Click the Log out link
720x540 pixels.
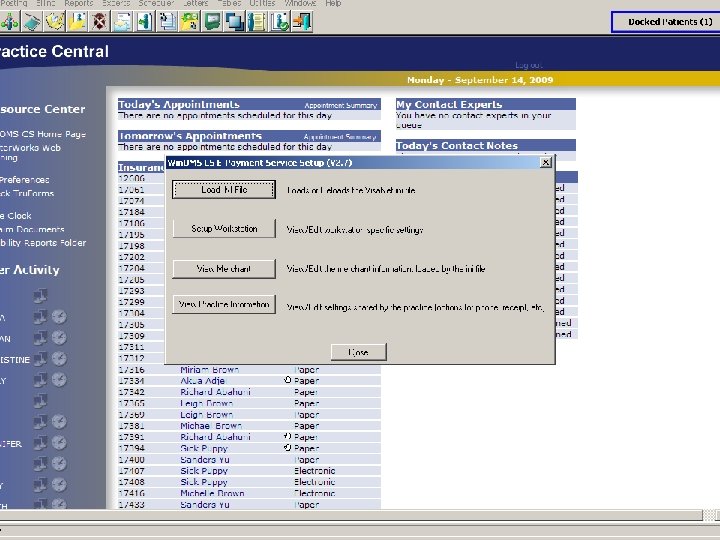(529, 65)
